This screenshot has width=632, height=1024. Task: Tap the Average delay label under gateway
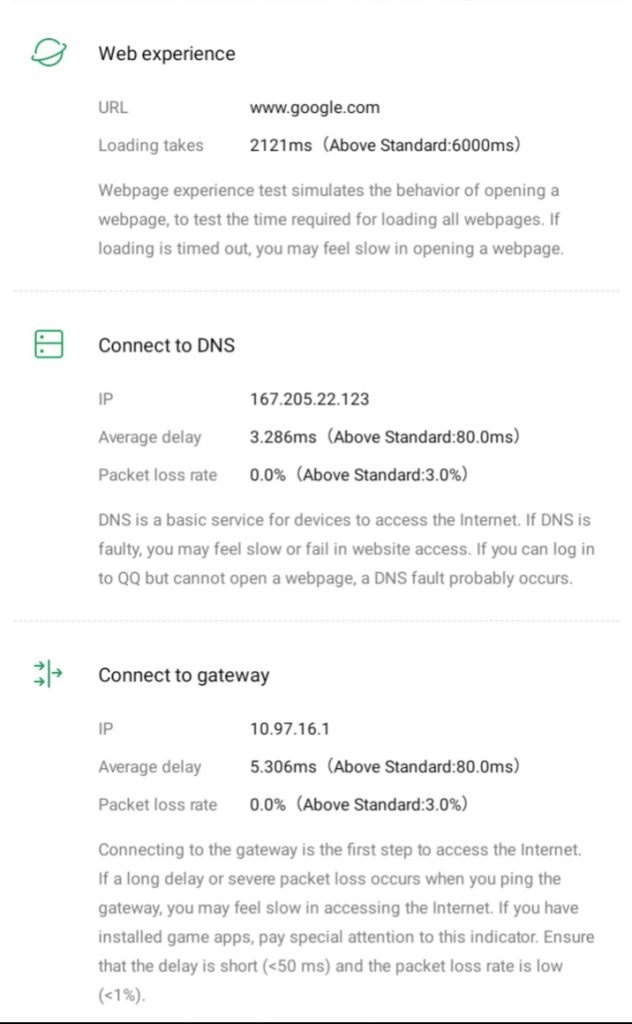(x=149, y=767)
